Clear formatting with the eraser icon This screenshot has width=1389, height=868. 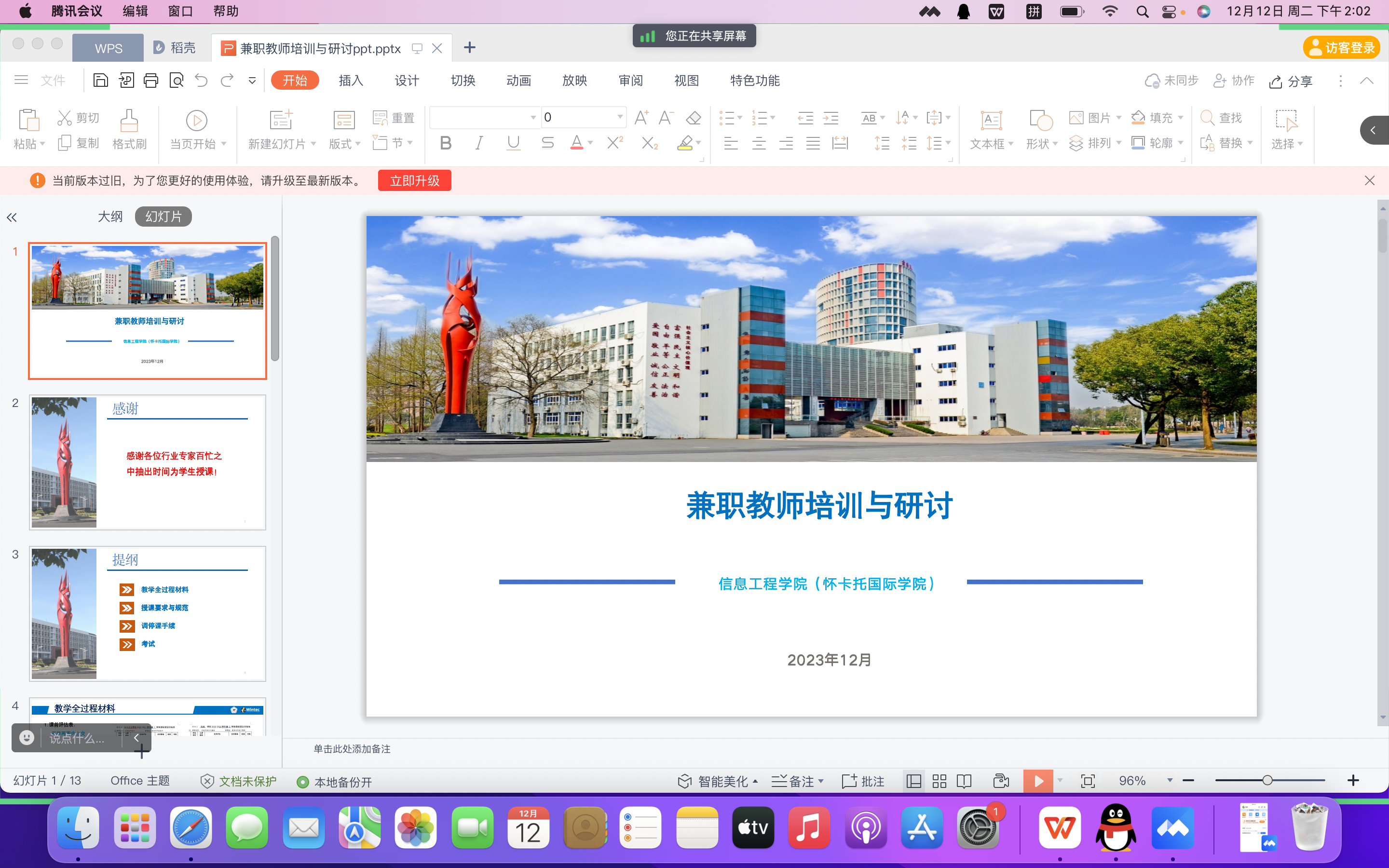(x=694, y=118)
